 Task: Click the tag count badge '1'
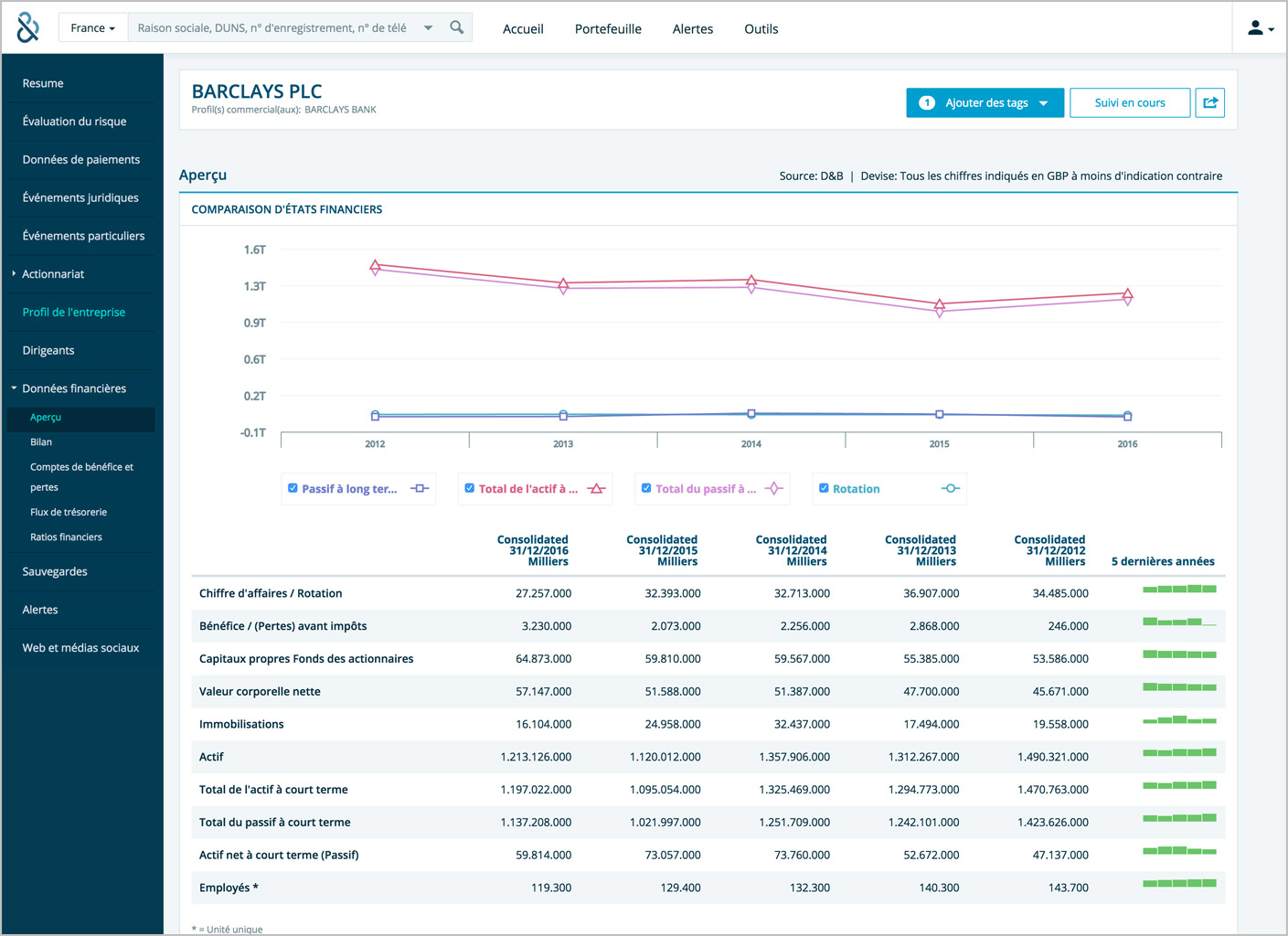click(927, 102)
